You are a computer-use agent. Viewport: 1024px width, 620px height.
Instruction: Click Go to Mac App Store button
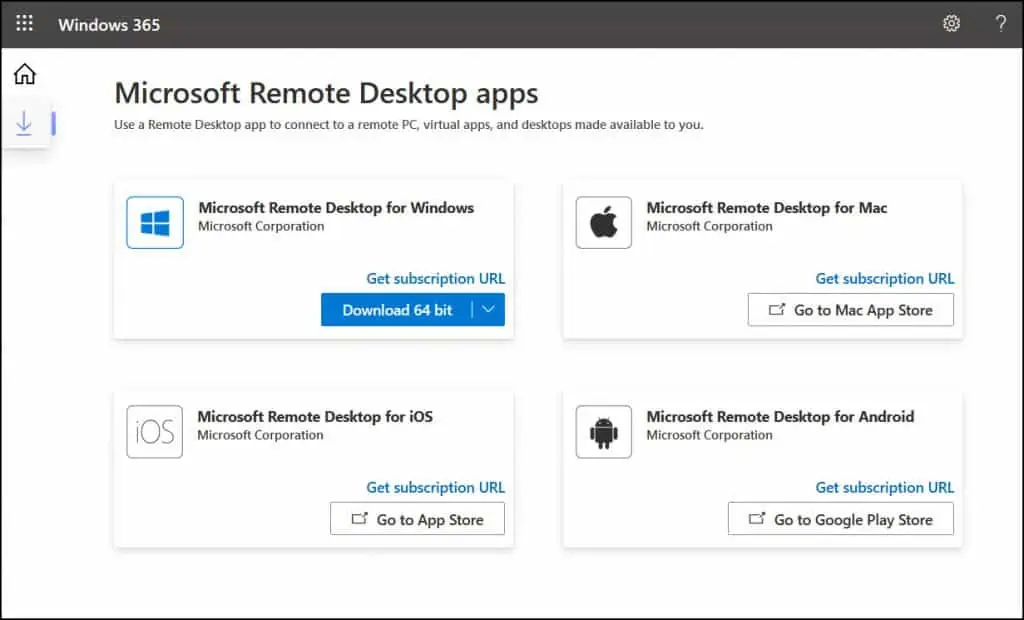pos(850,310)
